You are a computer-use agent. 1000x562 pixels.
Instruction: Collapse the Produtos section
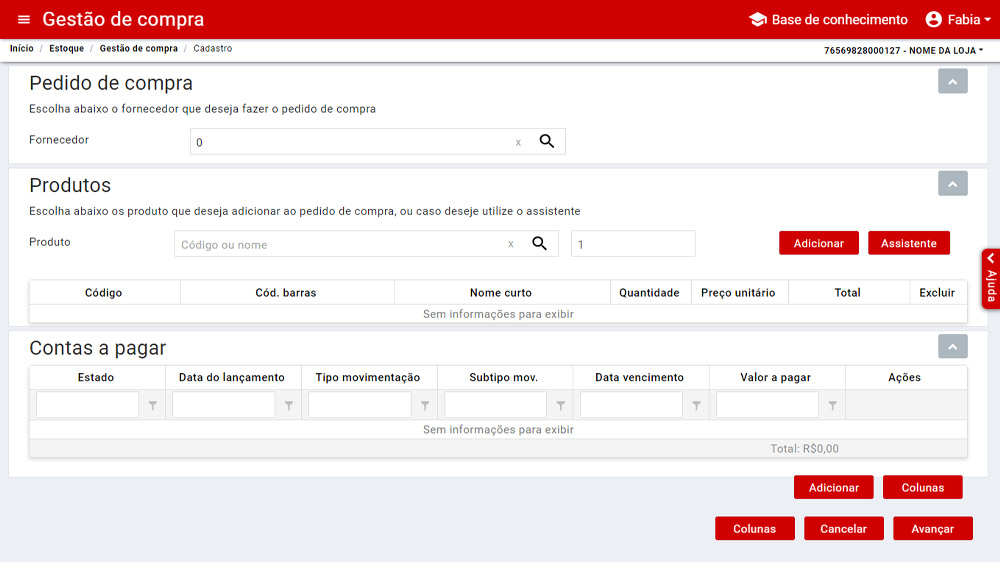[x=952, y=184]
